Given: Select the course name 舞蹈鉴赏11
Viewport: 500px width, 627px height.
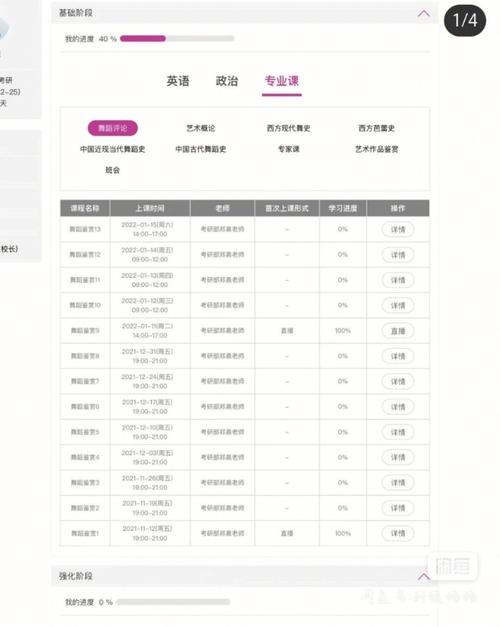Looking at the screenshot, I should pyautogui.click(x=85, y=280).
